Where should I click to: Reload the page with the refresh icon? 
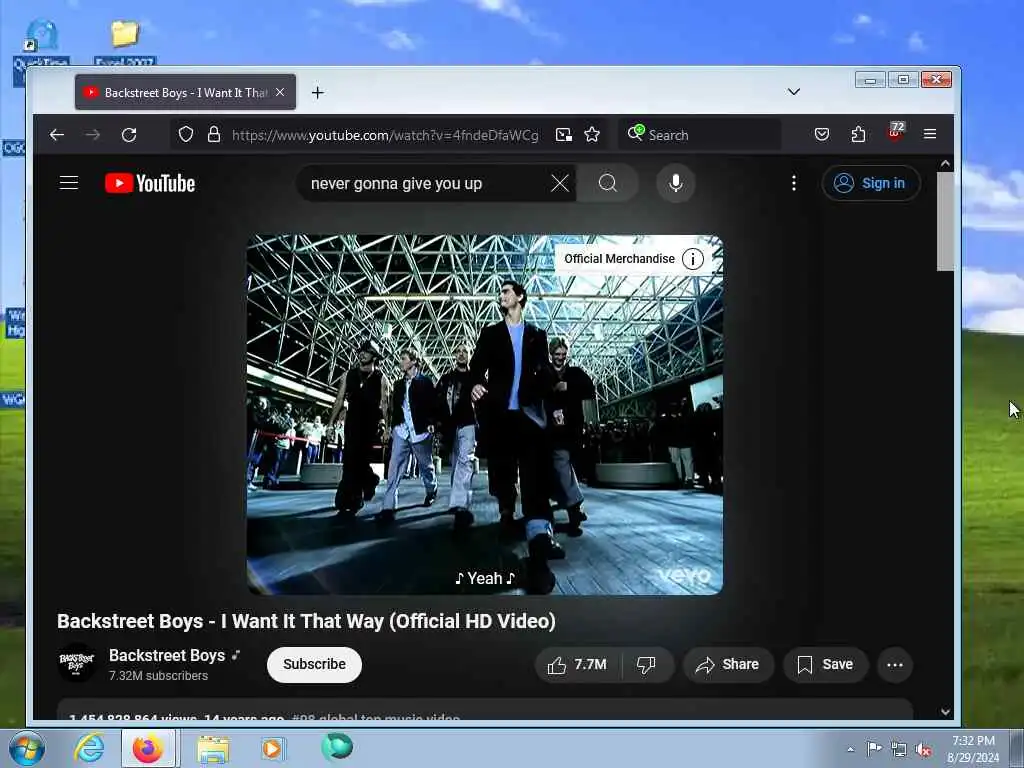click(129, 135)
